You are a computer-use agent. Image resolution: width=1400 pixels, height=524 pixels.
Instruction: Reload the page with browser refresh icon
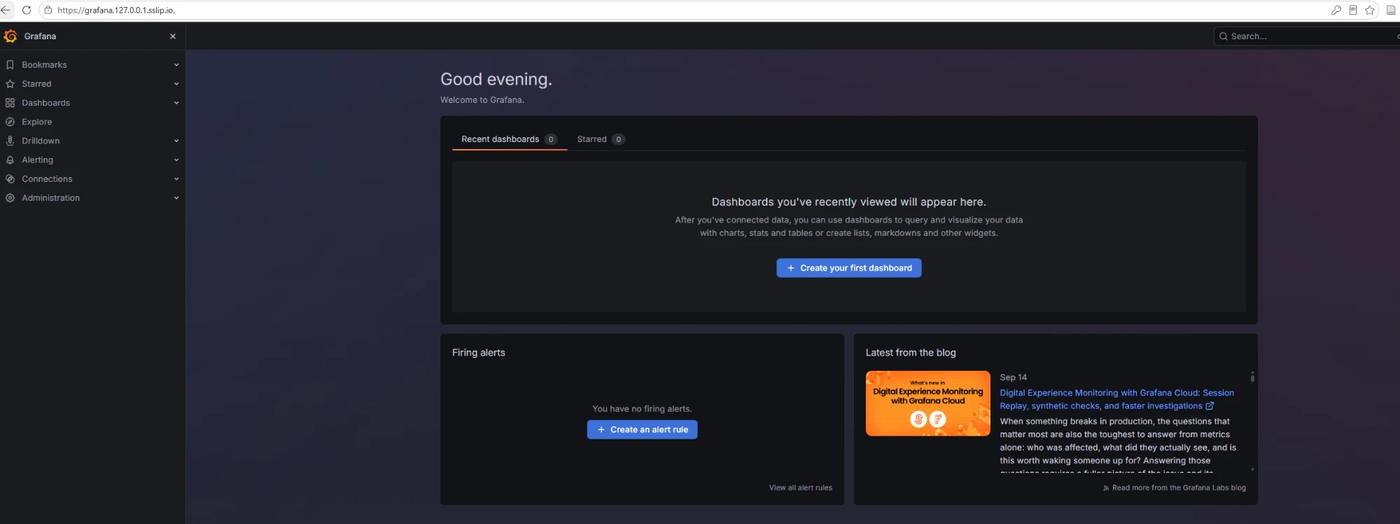pos(26,10)
